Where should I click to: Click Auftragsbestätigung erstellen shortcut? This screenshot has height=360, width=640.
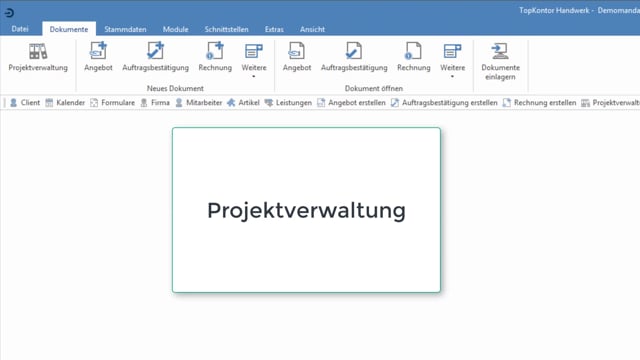(x=444, y=102)
